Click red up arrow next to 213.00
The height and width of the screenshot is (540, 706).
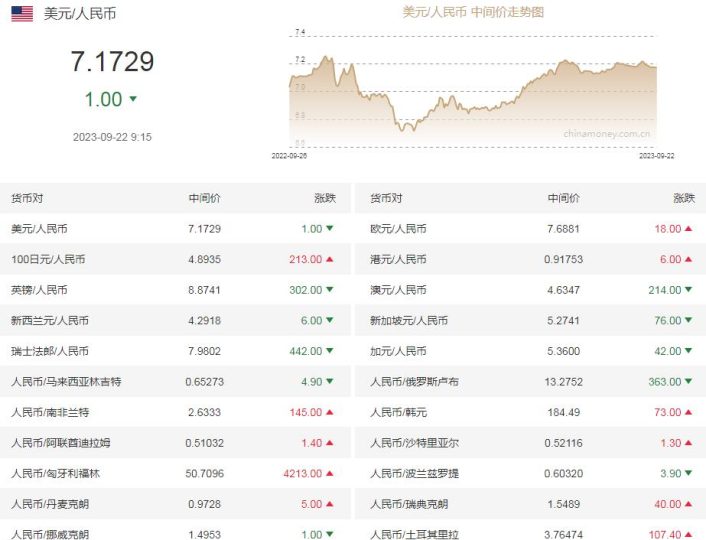[330, 259]
